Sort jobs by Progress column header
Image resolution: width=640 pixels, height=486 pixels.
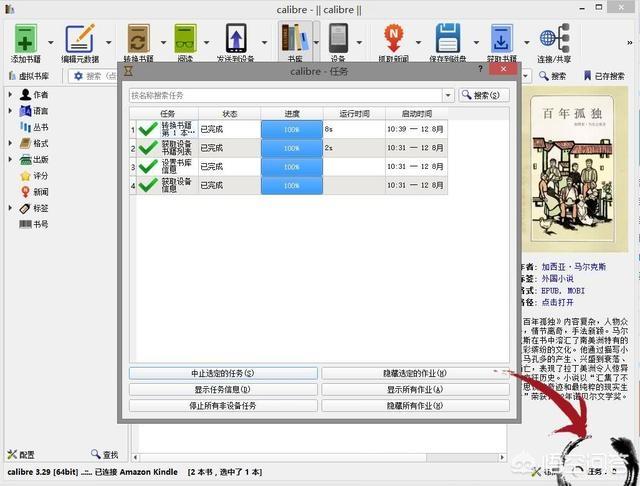point(292,114)
